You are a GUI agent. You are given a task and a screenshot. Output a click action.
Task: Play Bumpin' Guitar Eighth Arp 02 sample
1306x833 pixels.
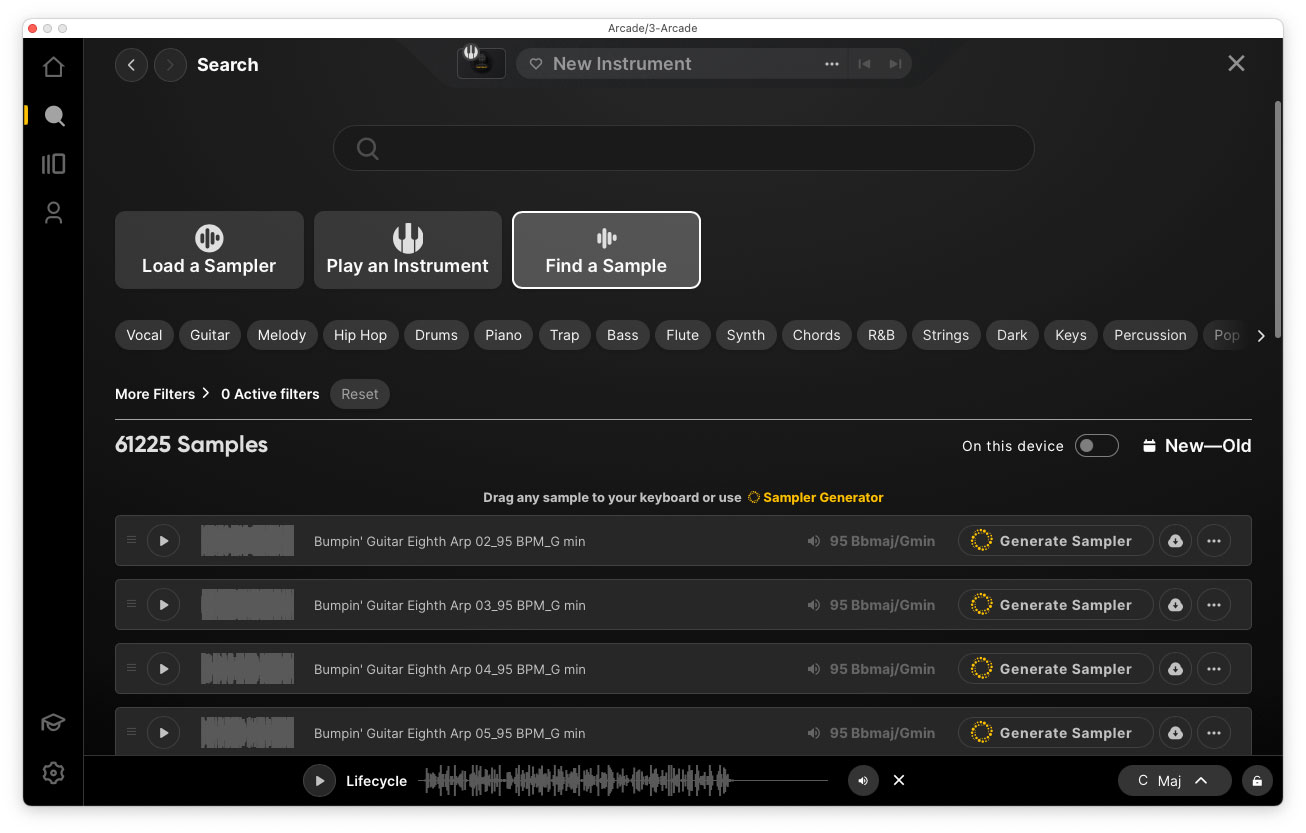coord(163,541)
